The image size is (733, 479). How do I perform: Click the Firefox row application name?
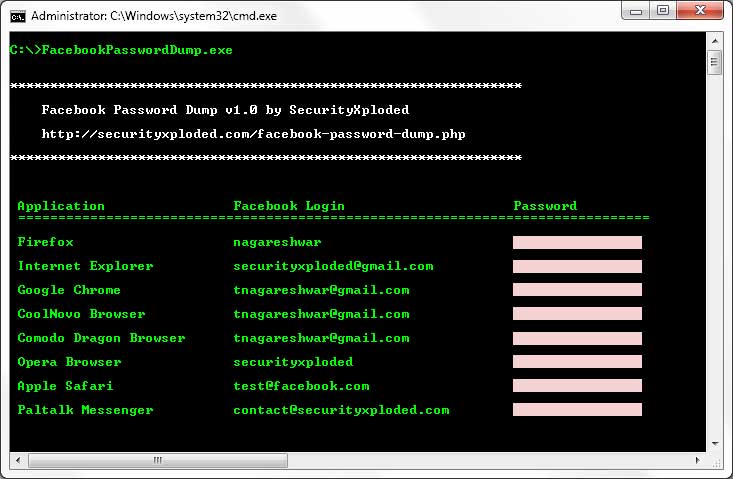[x=45, y=242]
